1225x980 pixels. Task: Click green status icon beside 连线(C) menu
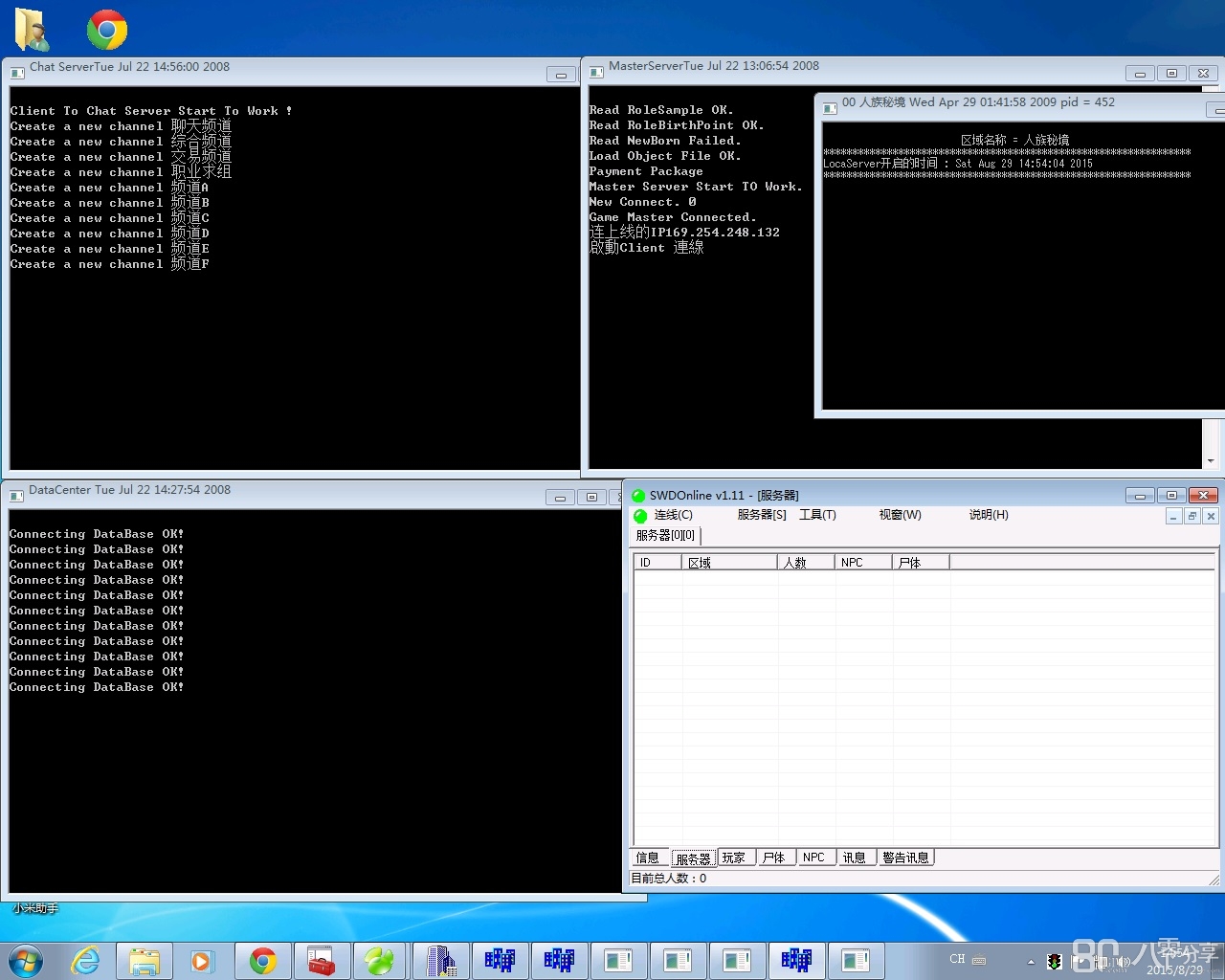(x=640, y=516)
